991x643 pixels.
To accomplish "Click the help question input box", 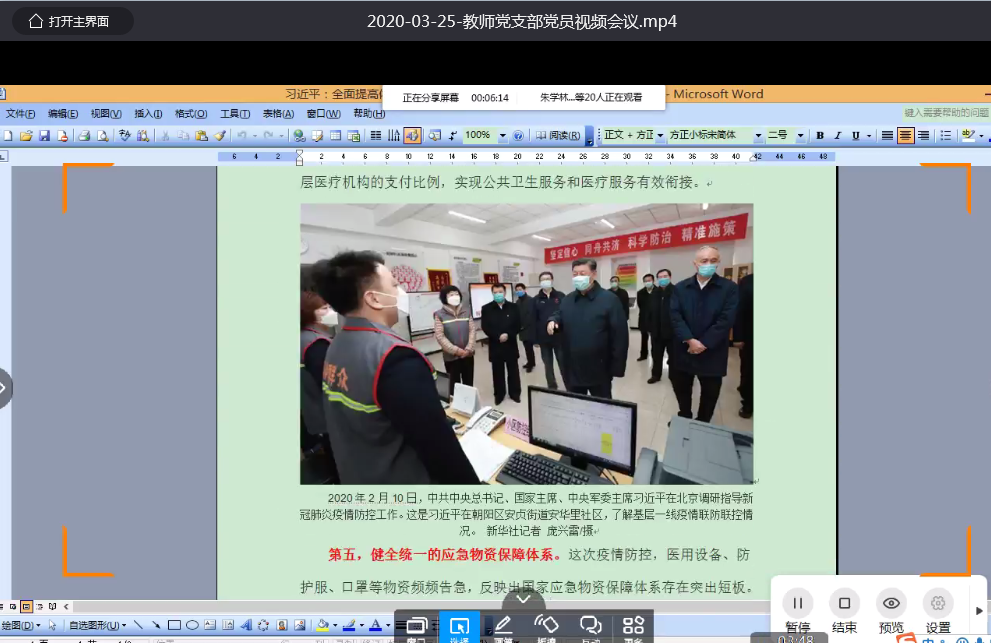I will point(945,113).
